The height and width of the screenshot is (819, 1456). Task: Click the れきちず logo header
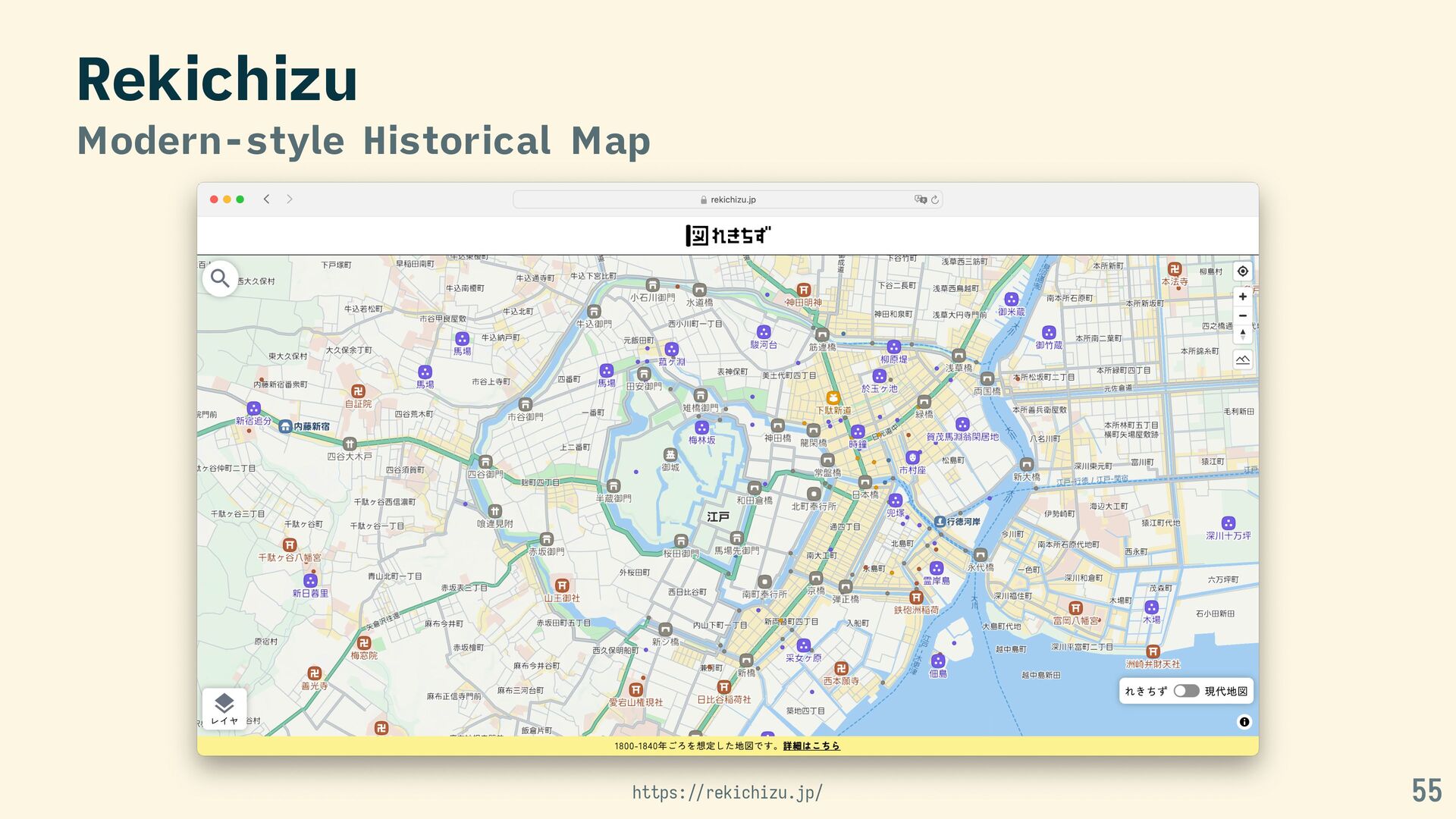click(x=728, y=236)
